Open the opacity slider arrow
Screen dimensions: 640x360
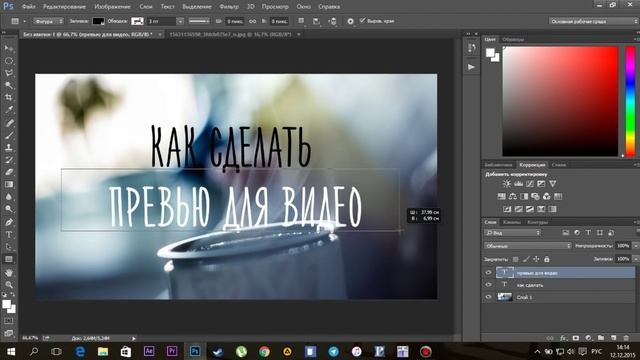635,246
